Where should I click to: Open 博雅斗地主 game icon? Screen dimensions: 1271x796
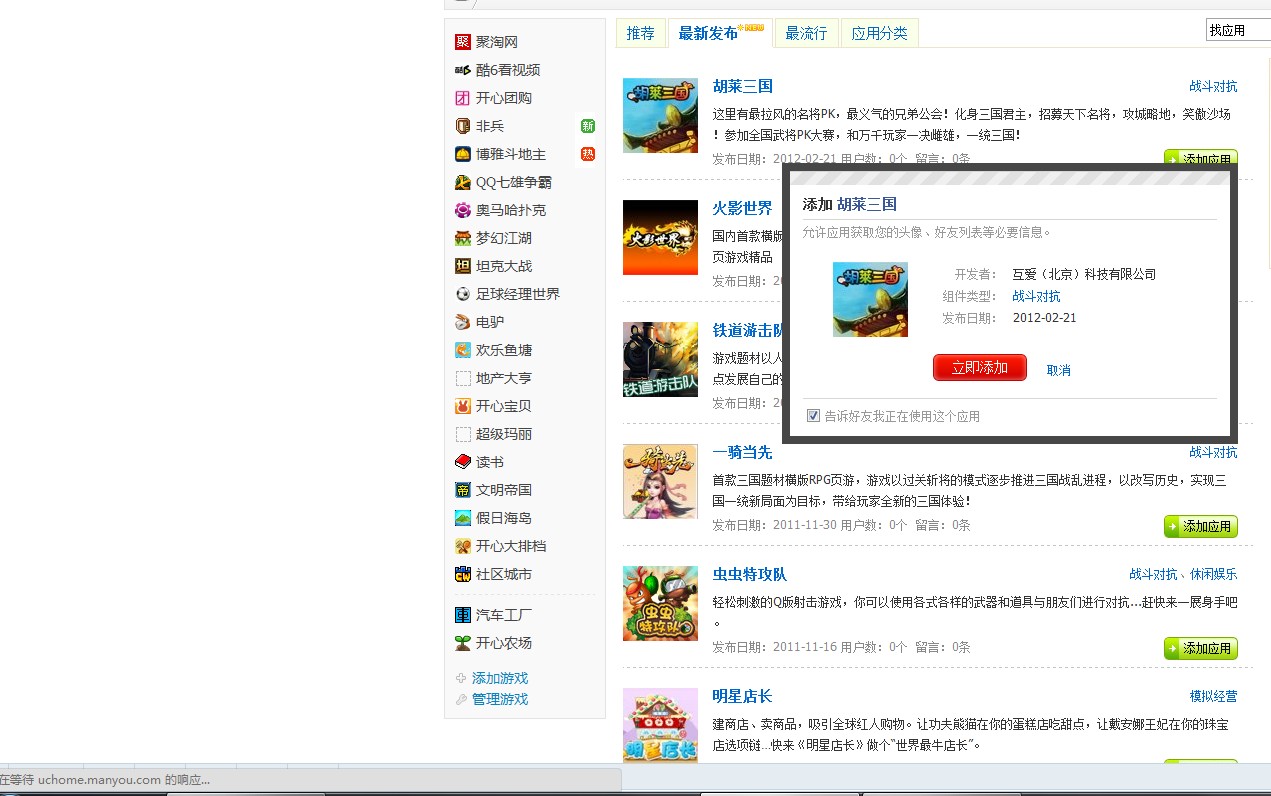[462, 154]
